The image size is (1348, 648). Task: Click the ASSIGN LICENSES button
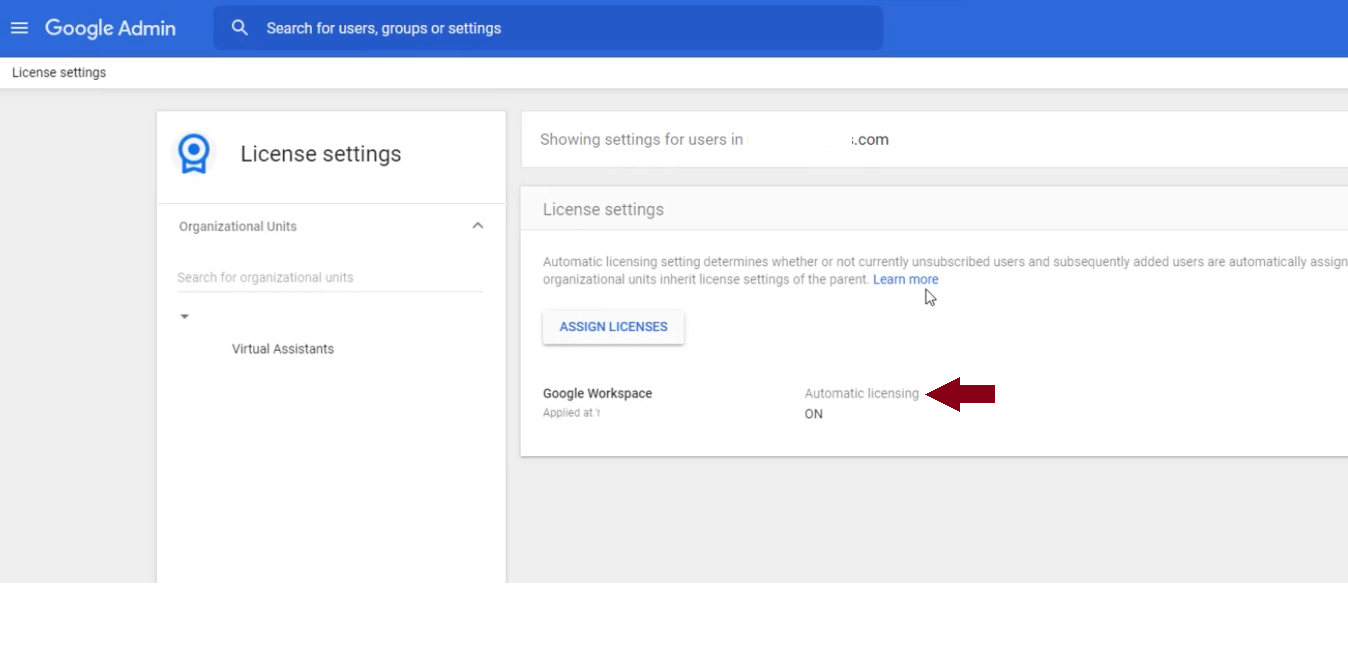[x=613, y=327]
